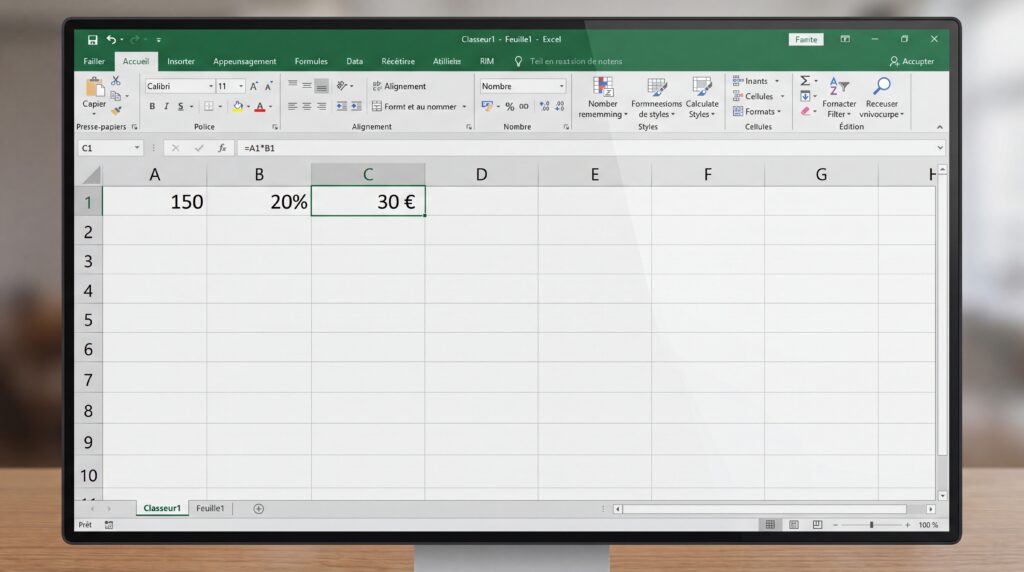Click the top vertical align icon
This screenshot has width=1024, height=572.
click(x=293, y=85)
